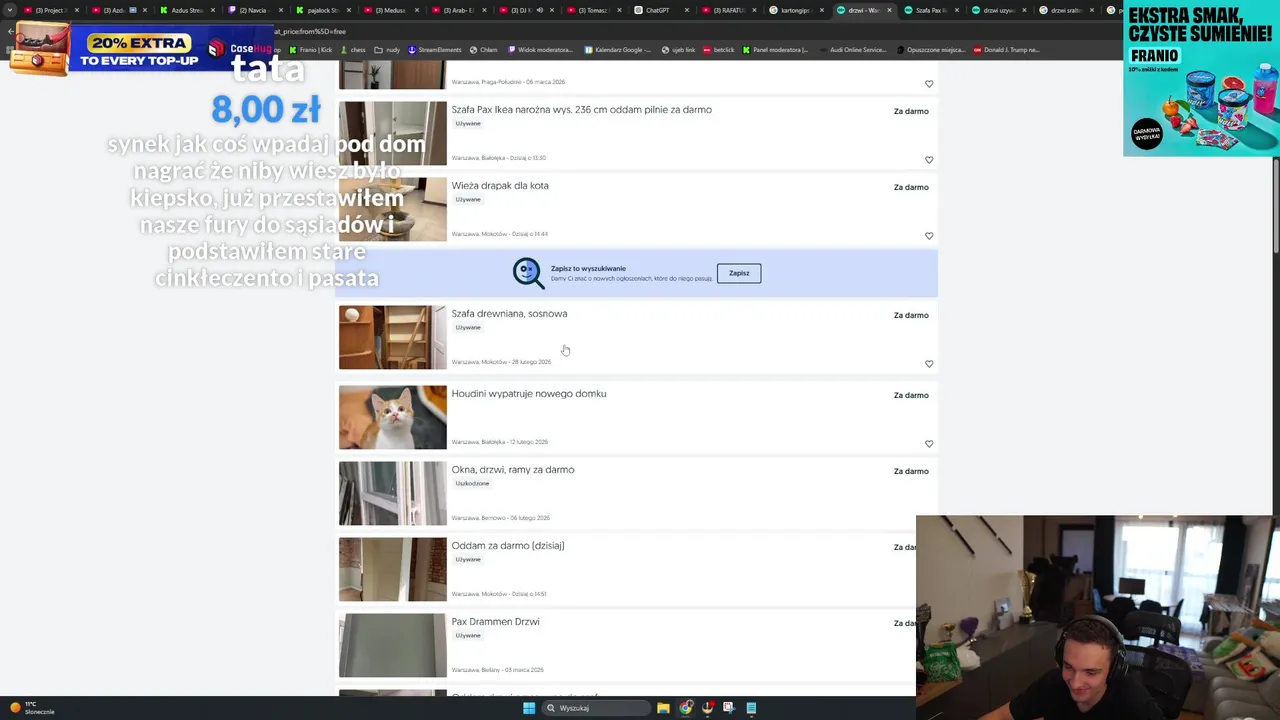Click the thumbnail for Pax Drammen Drzwi listing
Screen dimensions: 1280x720
(393, 646)
